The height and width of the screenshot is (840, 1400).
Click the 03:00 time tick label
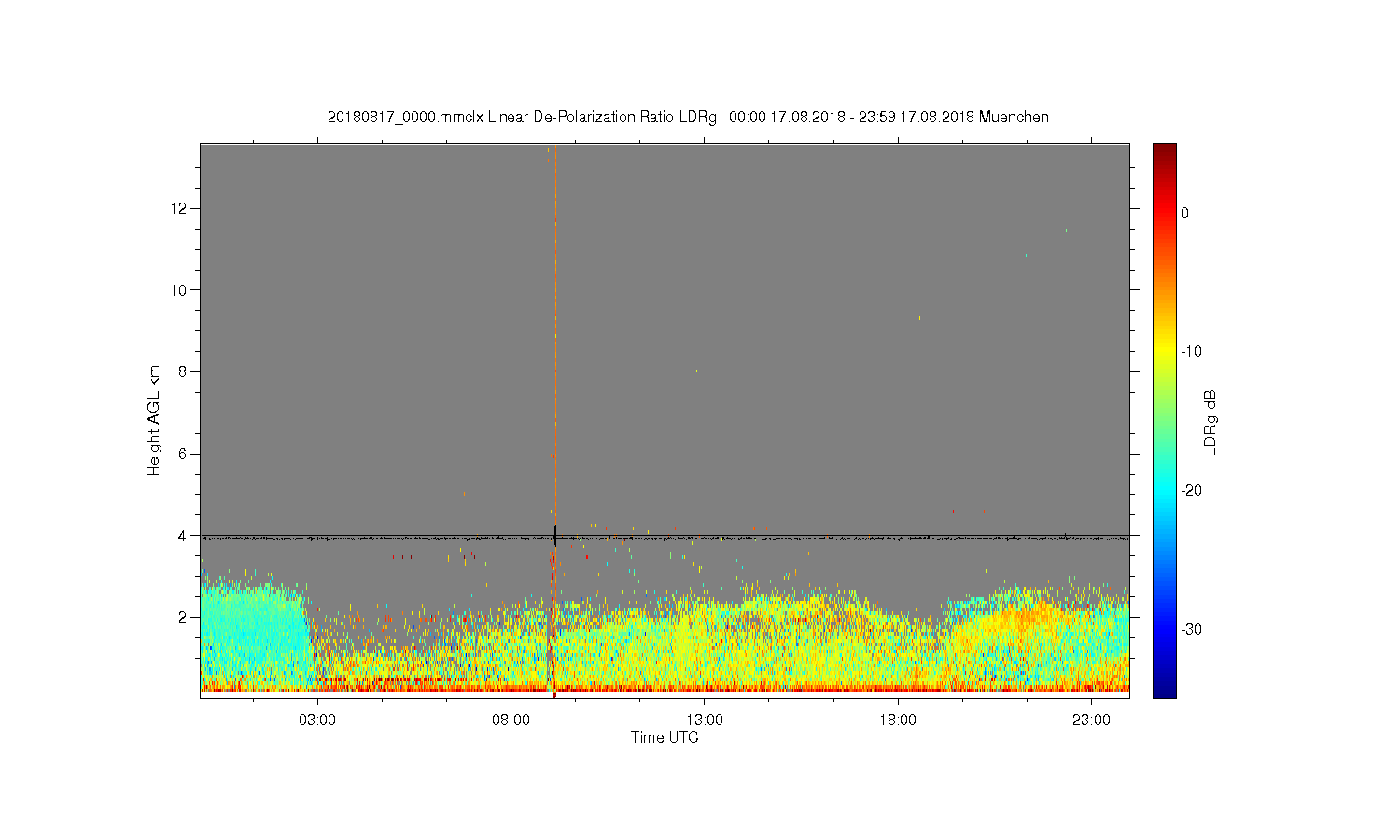point(317,721)
